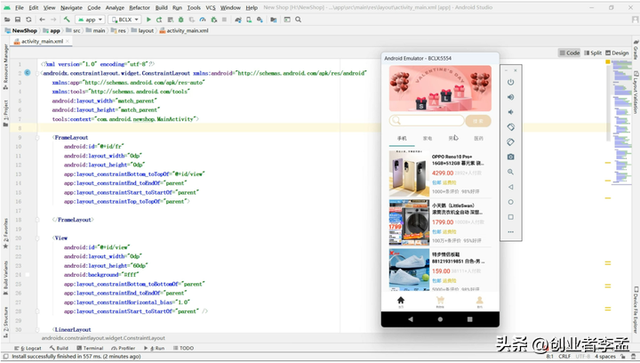Open the app run configuration dropdown
Image resolution: width=640 pixels, height=363 pixels.
(x=90, y=20)
